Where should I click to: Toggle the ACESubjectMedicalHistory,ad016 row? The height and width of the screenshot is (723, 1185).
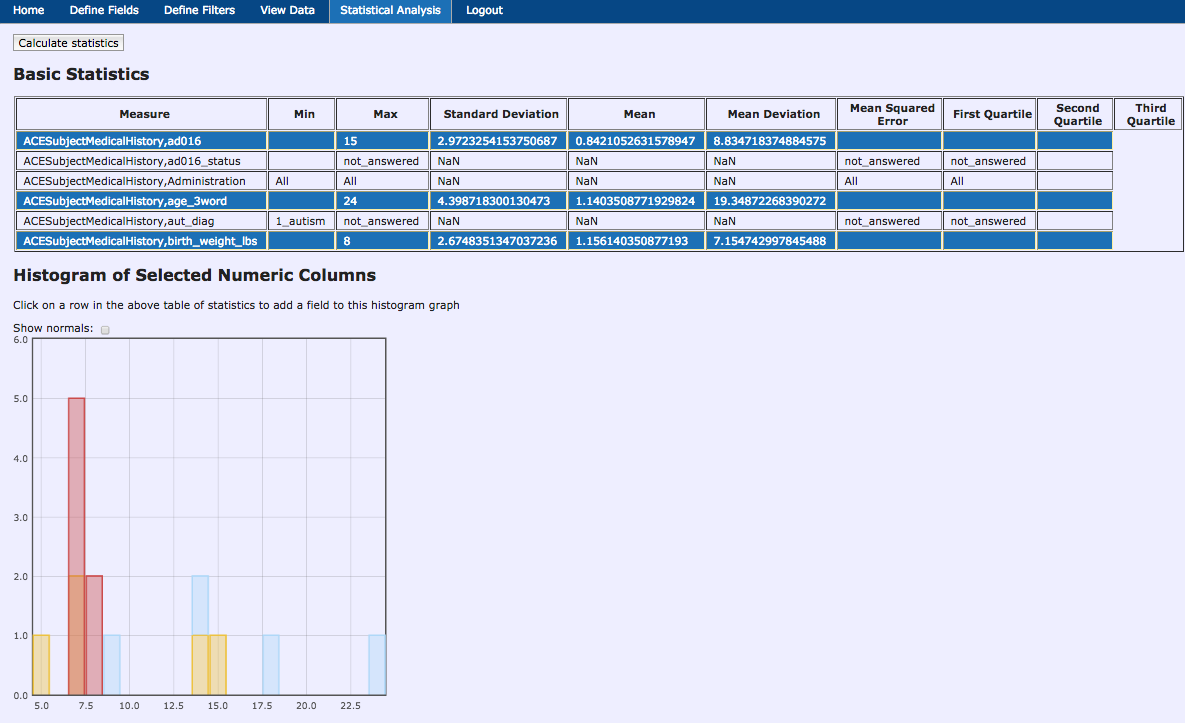(x=141, y=141)
